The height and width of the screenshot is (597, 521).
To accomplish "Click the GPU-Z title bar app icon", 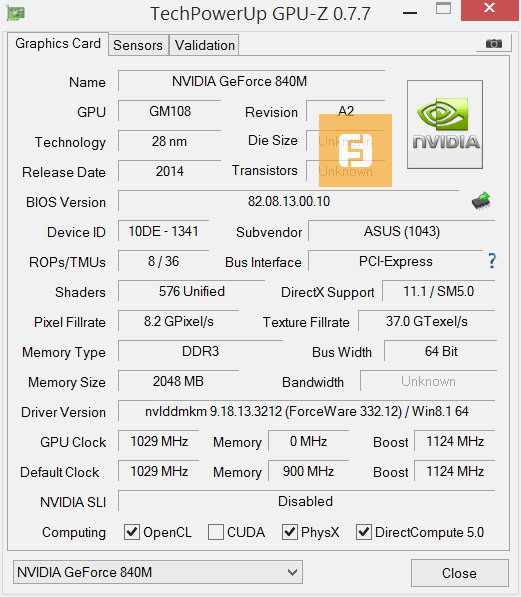I will pyautogui.click(x=16, y=13).
